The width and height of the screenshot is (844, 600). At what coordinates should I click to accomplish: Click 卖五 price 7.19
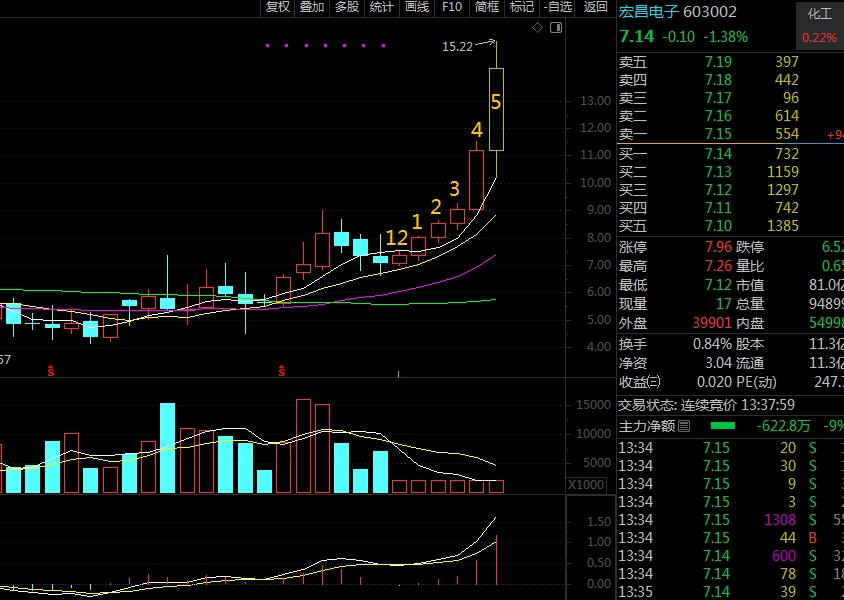[x=718, y=62]
